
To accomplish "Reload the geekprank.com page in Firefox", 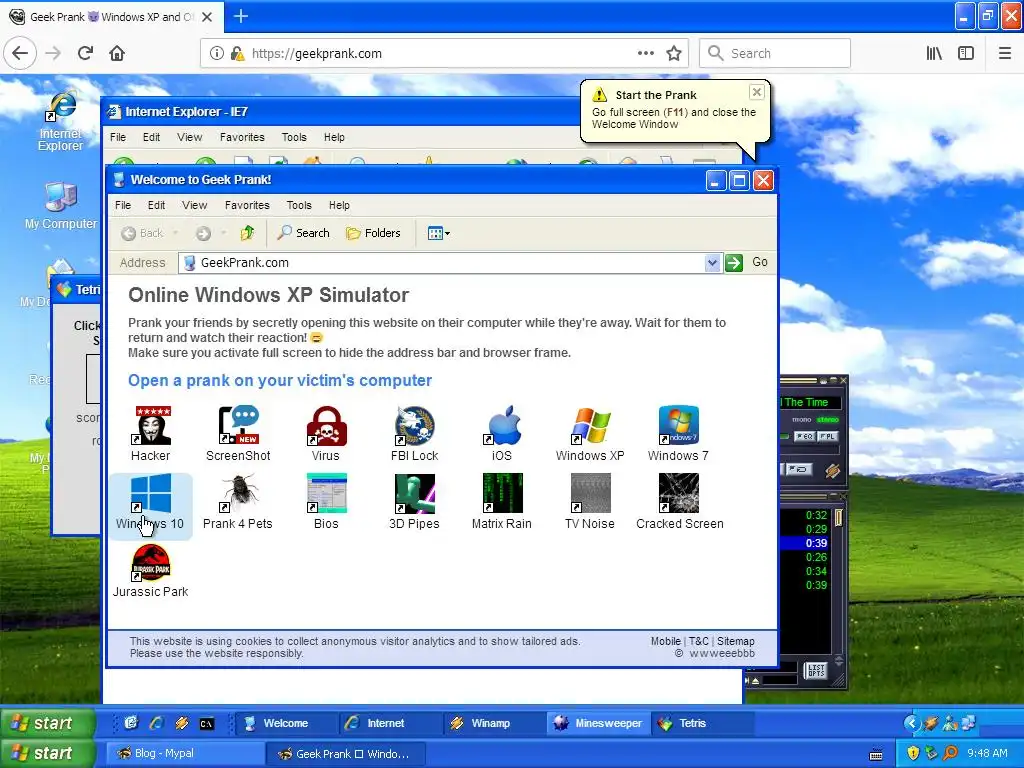I will (85, 53).
